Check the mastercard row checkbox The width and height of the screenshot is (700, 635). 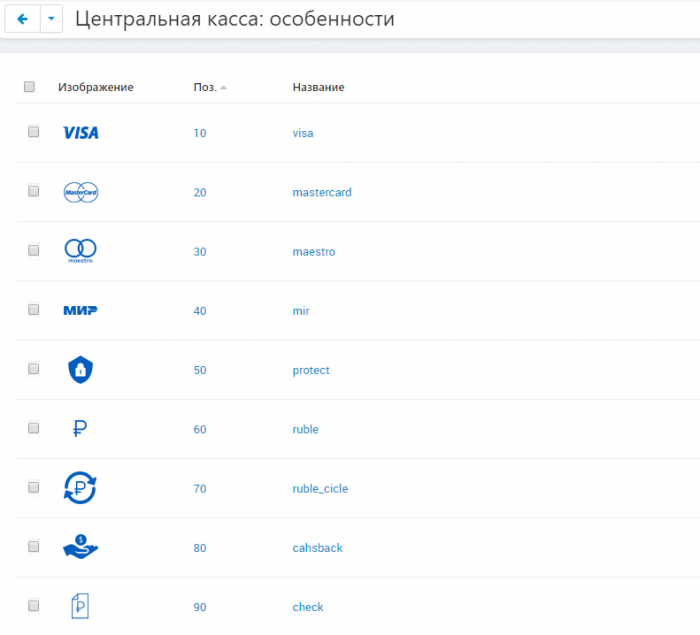[33, 191]
